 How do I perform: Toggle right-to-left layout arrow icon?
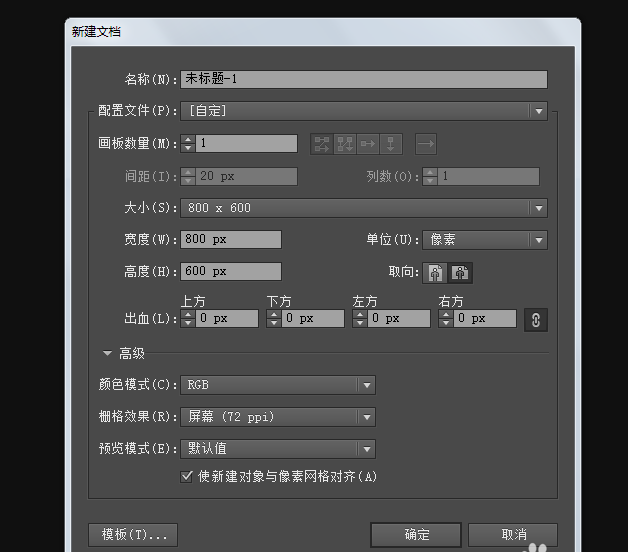click(426, 144)
